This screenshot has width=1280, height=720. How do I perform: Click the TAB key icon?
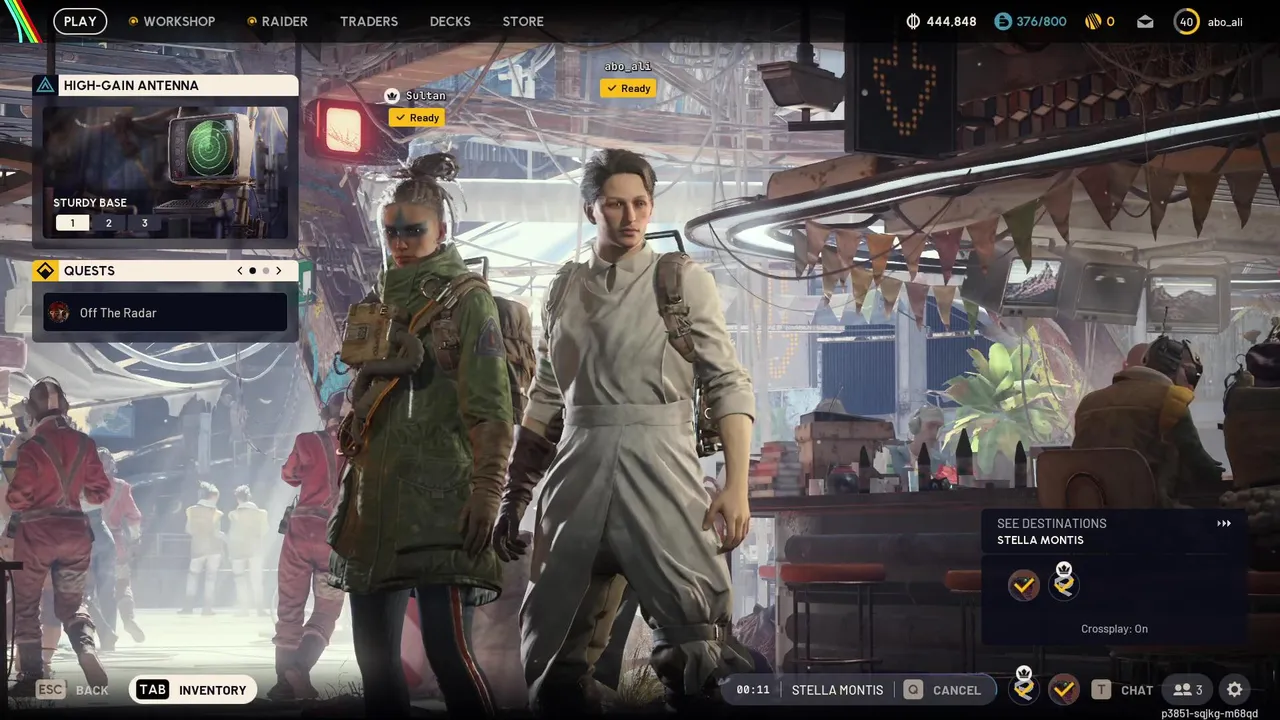pyautogui.click(x=153, y=689)
